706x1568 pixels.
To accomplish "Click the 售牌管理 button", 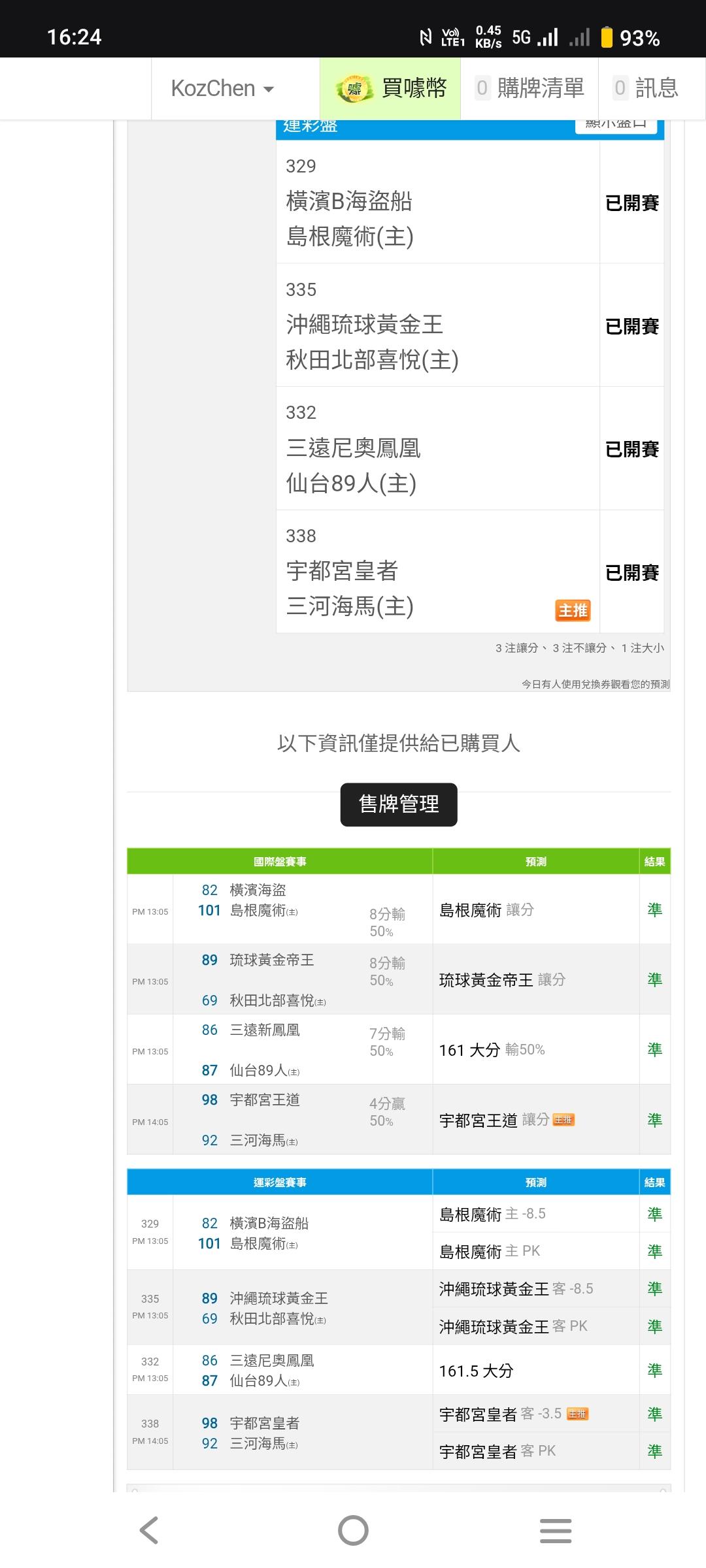I will click(399, 804).
